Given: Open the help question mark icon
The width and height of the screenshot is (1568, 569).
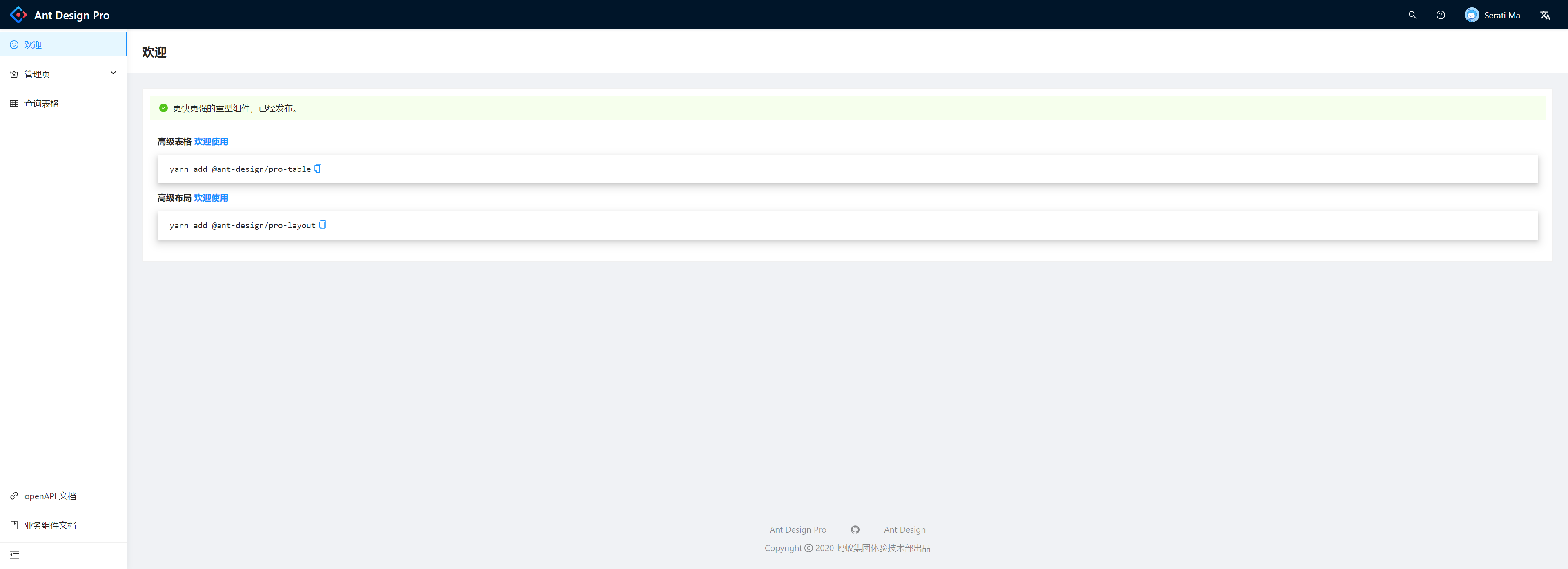Looking at the screenshot, I should coord(1440,15).
